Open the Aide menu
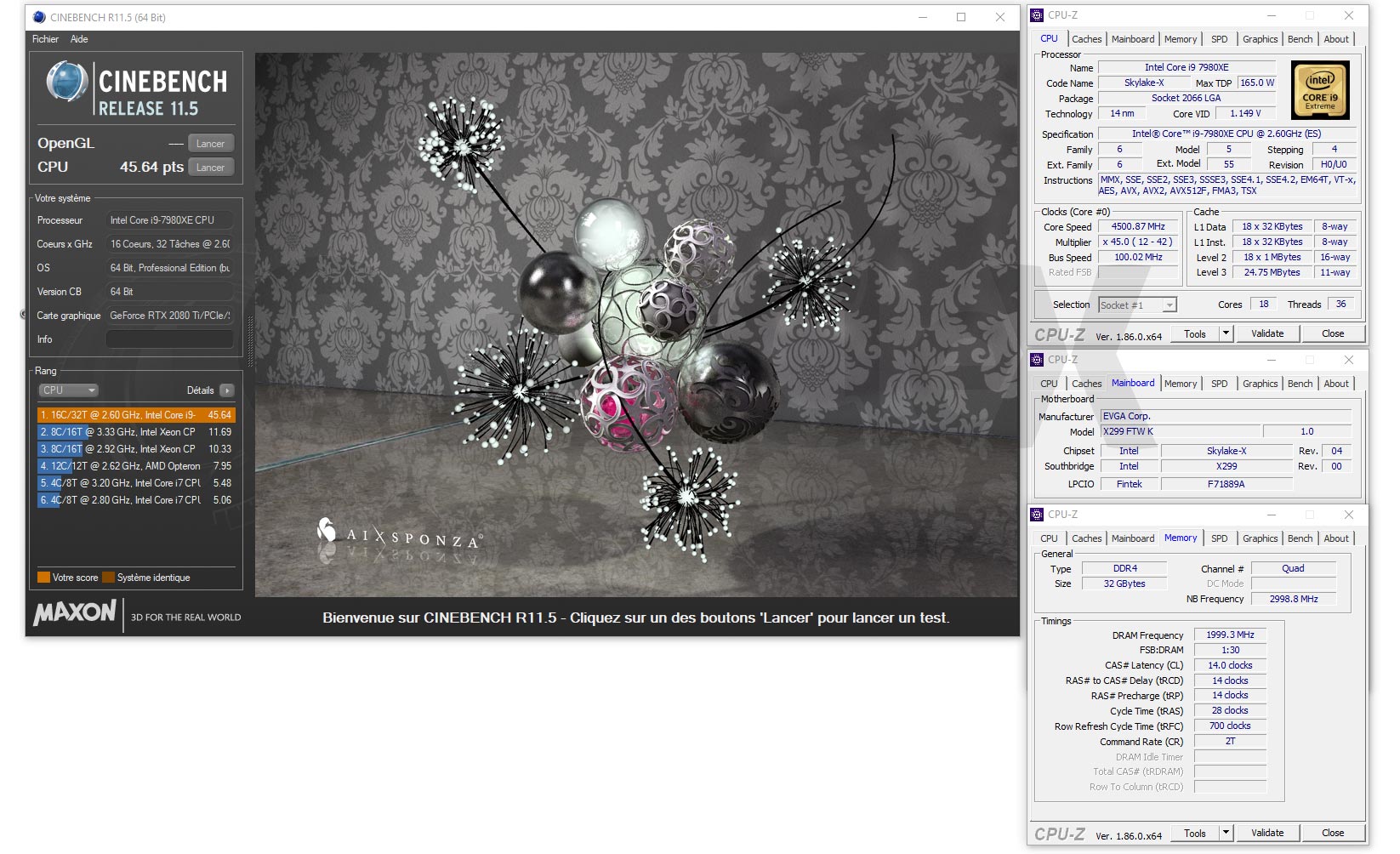 [x=79, y=39]
